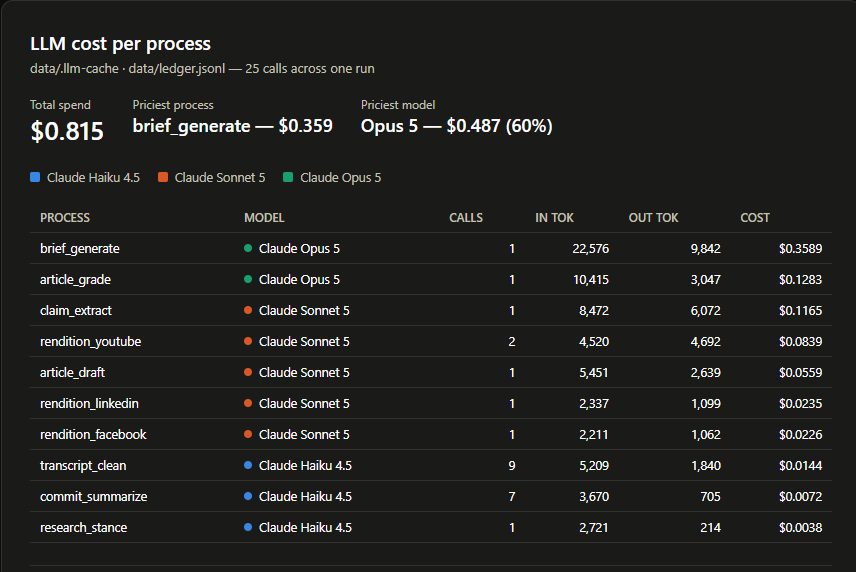Viewport: 856px width, 572px height.
Task: Click the $0.0144 cost value
Action: point(800,466)
